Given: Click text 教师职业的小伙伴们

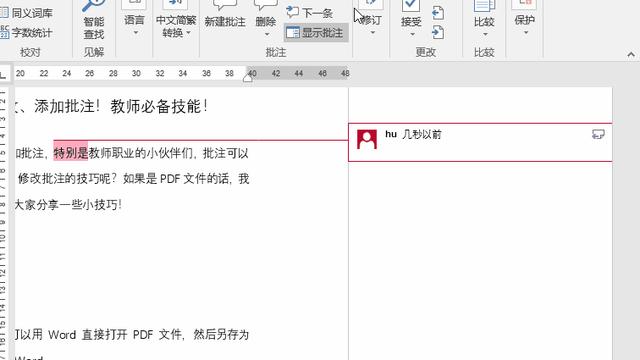Looking at the screenshot, I should coord(140,153).
